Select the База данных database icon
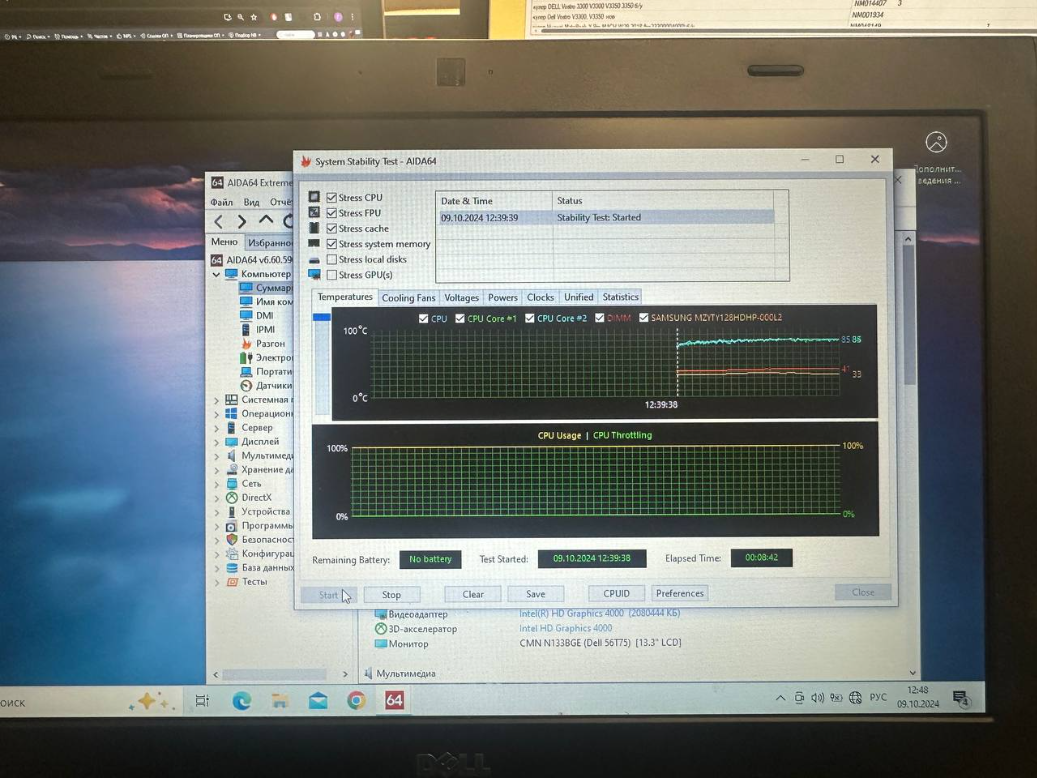The width and height of the screenshot is (1037, 778). (231, 568)
